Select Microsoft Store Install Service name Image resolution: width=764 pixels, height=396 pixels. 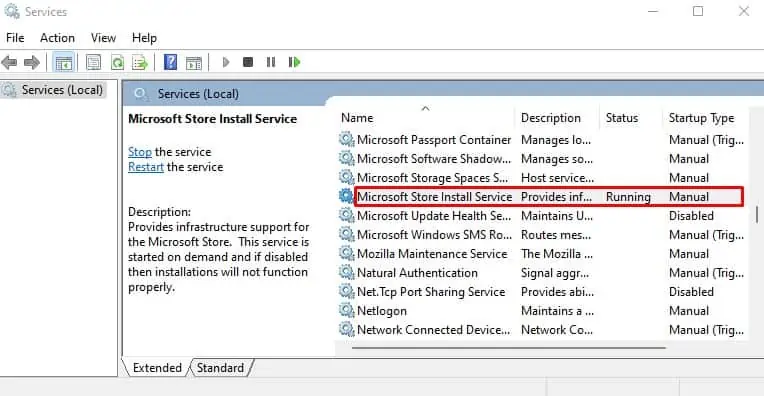[x=435, y=197]
